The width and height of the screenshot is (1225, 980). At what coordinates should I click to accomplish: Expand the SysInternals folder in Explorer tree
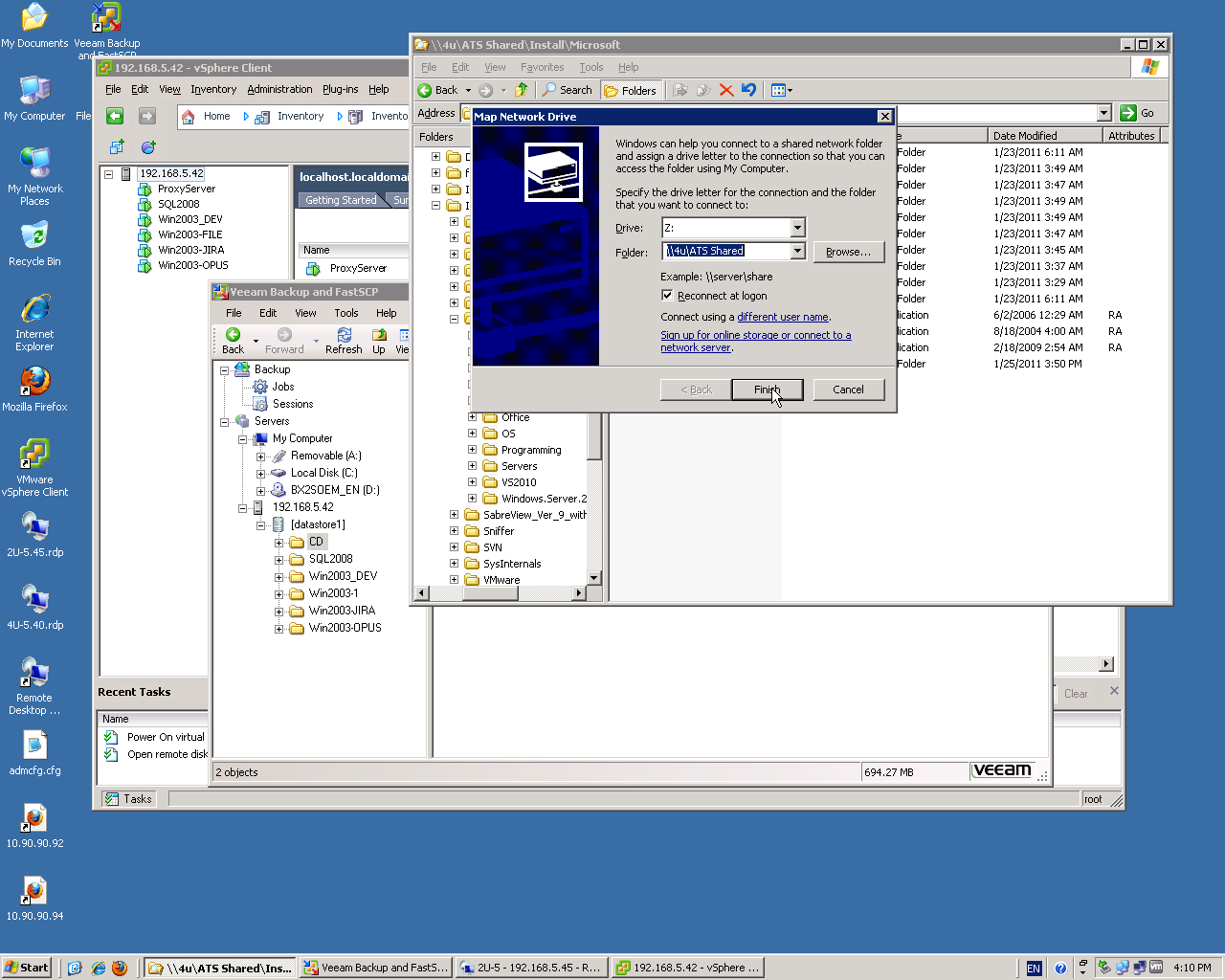(454, 564)
